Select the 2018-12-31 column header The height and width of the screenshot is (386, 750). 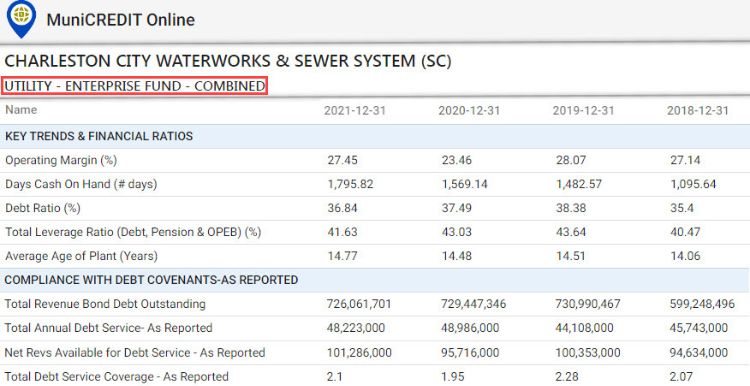[697, 110]
